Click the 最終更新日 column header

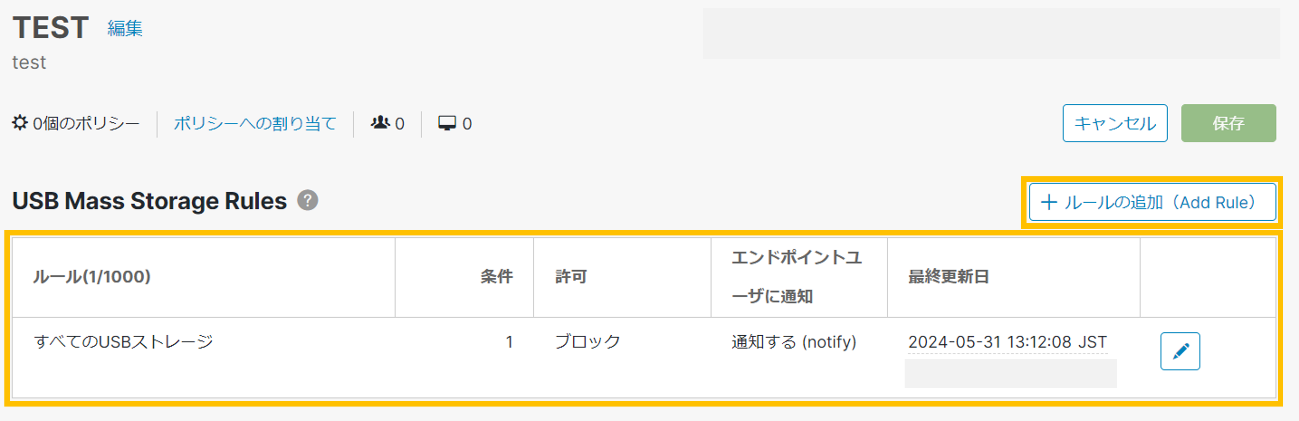[949, 277]
